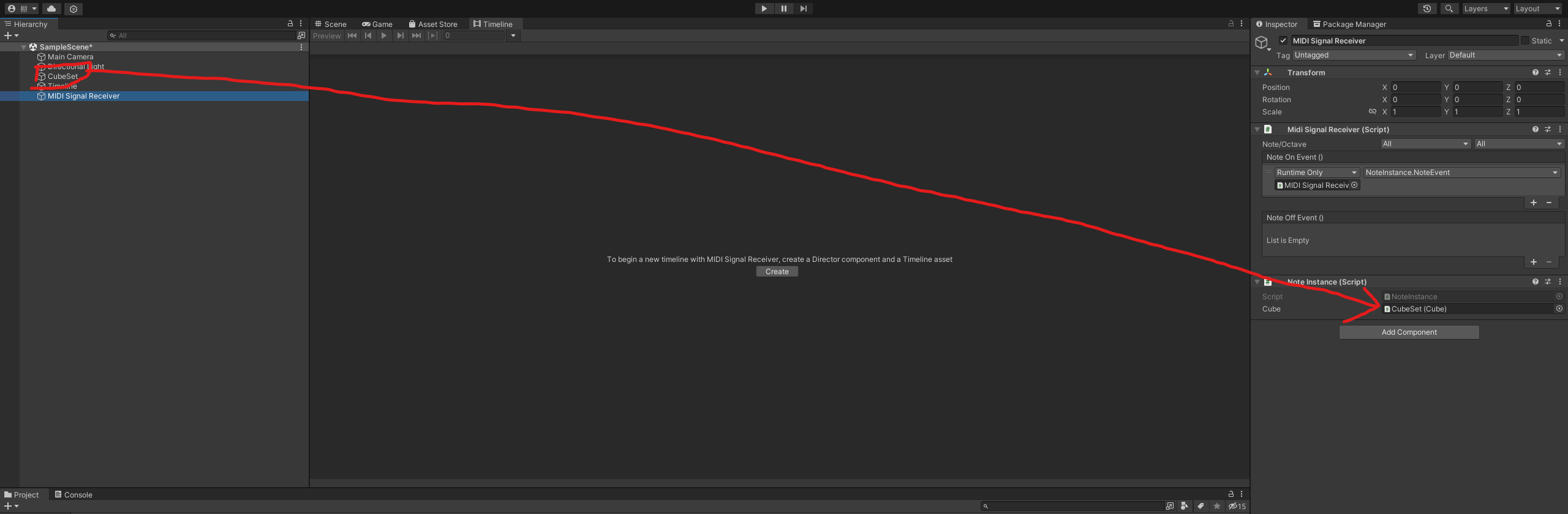This screenshot has width=1568, height=514.
Task: Click the Timeline frame number field
Action: click(x=474, y=35)
